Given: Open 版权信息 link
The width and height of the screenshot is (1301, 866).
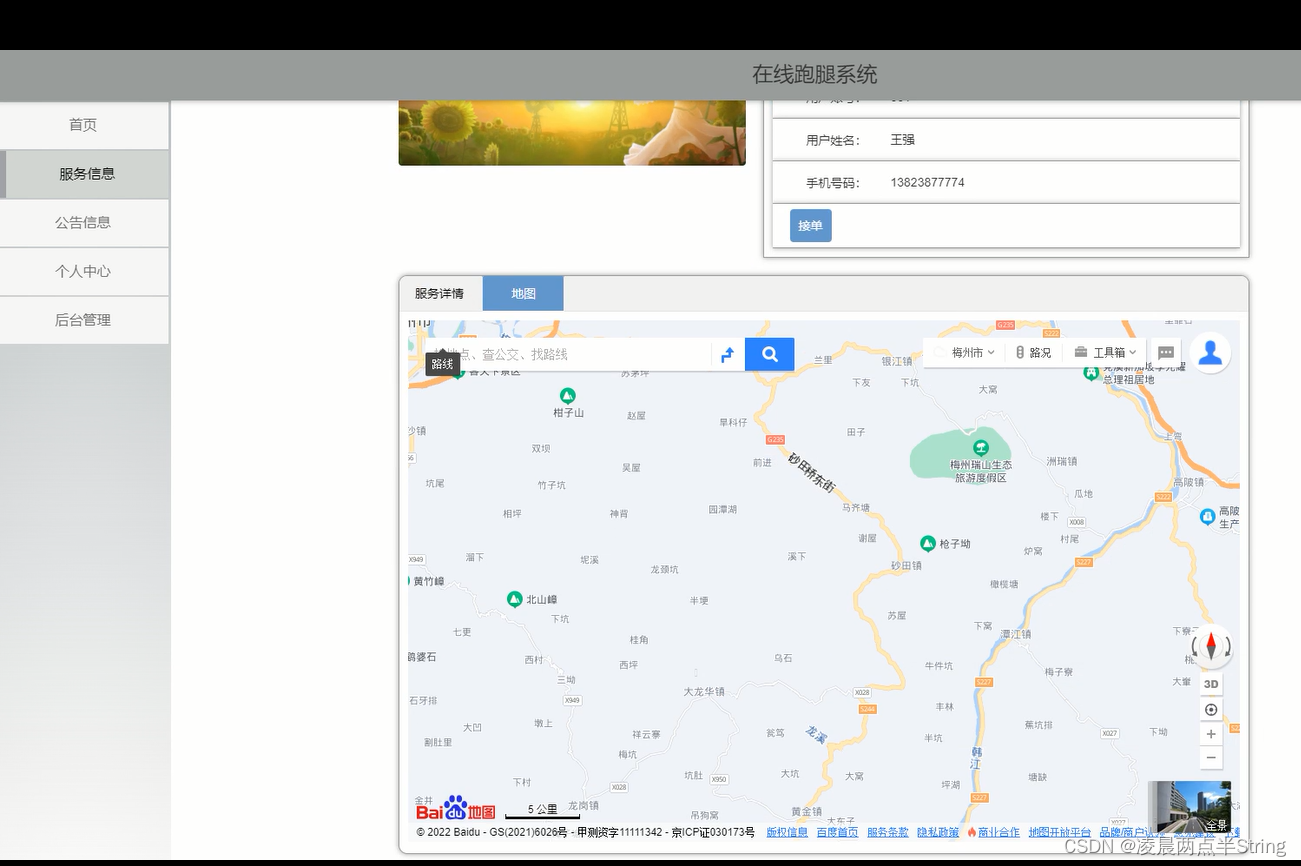Looking at the screenshot, I should coord(787,832).
